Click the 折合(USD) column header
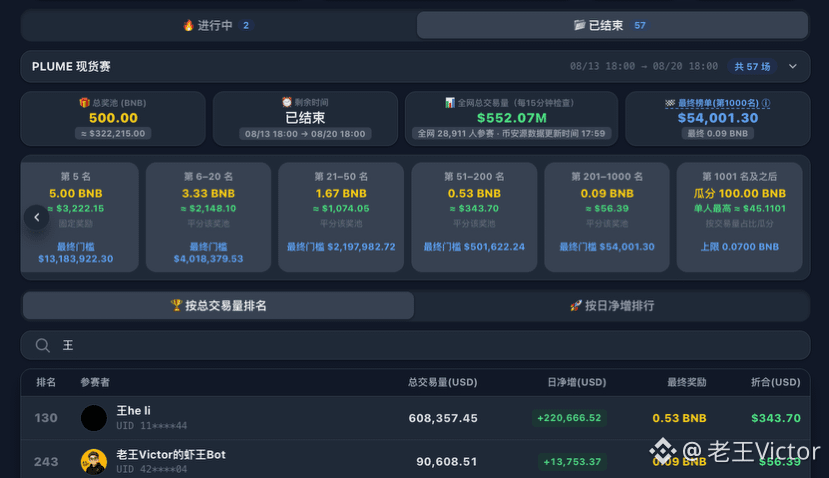This screenshot has width=829, height=478. coord(776,382)
